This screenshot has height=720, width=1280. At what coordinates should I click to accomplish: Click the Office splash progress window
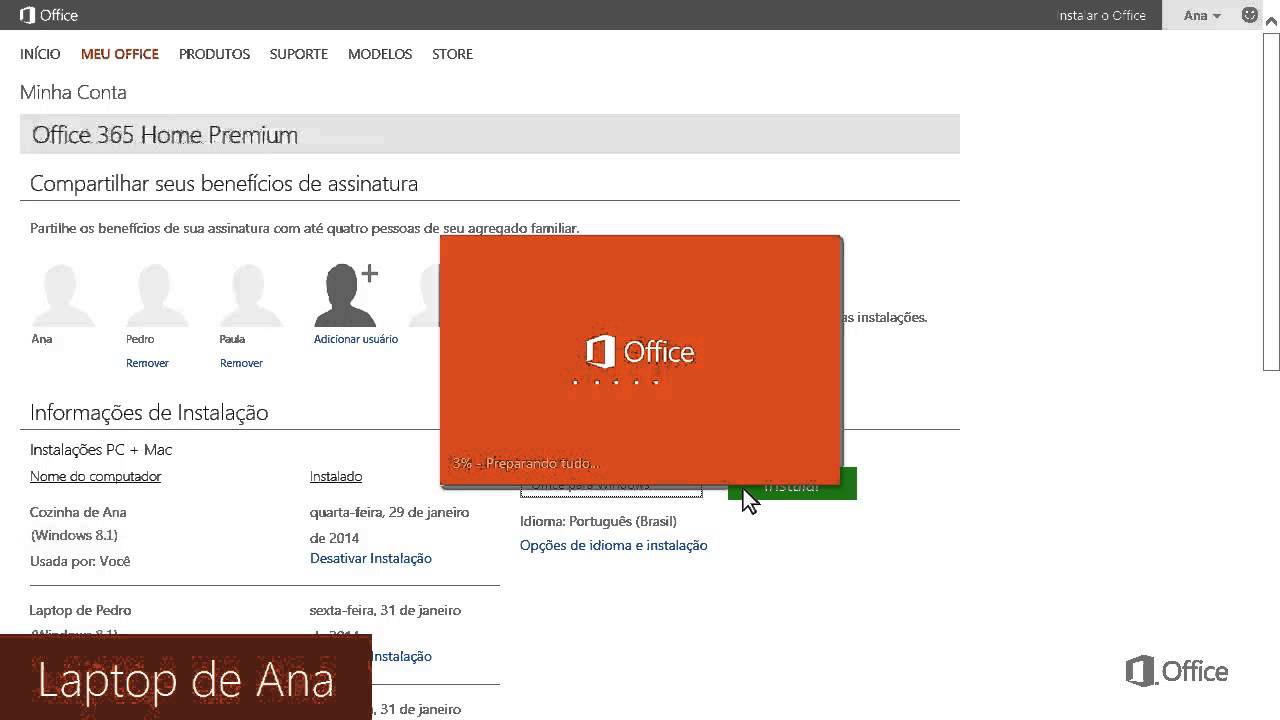tap(640, 360)
